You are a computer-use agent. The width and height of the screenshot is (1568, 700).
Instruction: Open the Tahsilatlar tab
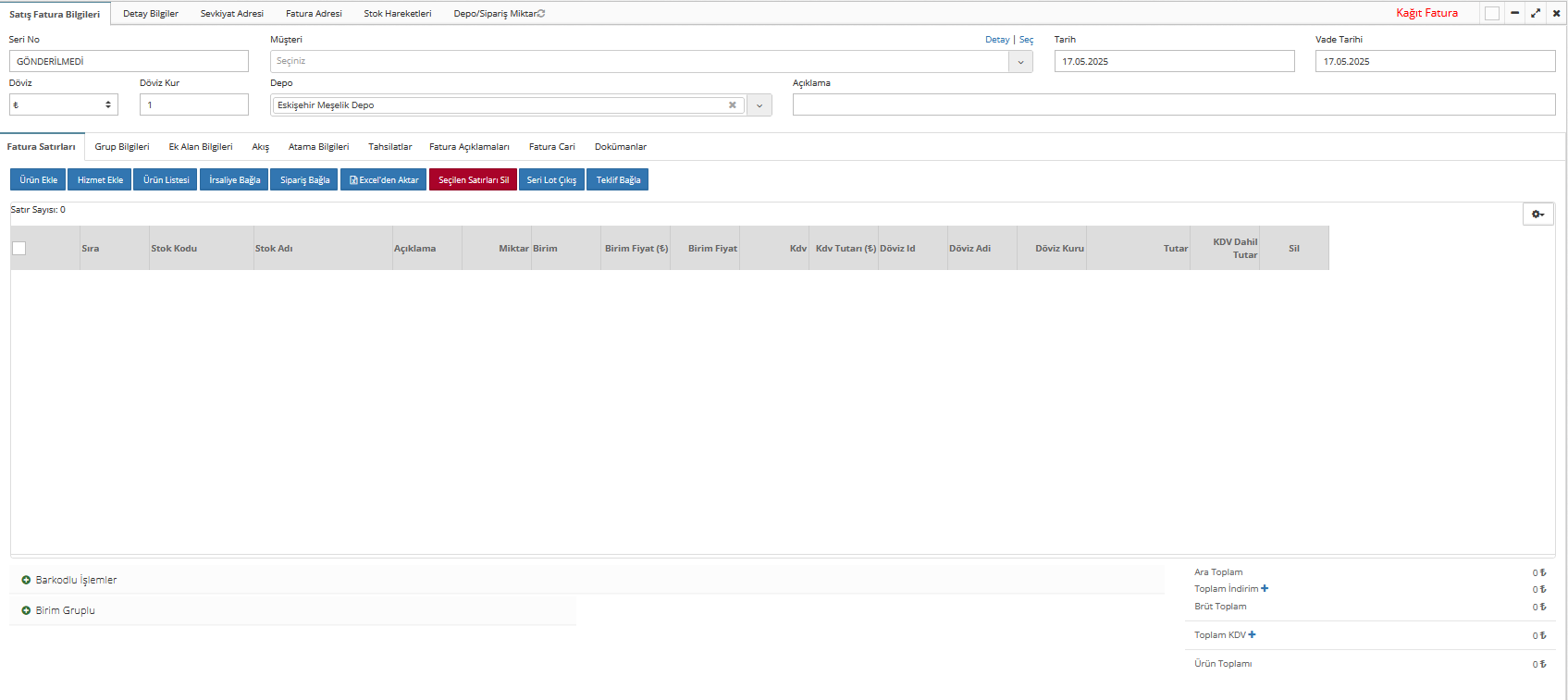[389, 147]
